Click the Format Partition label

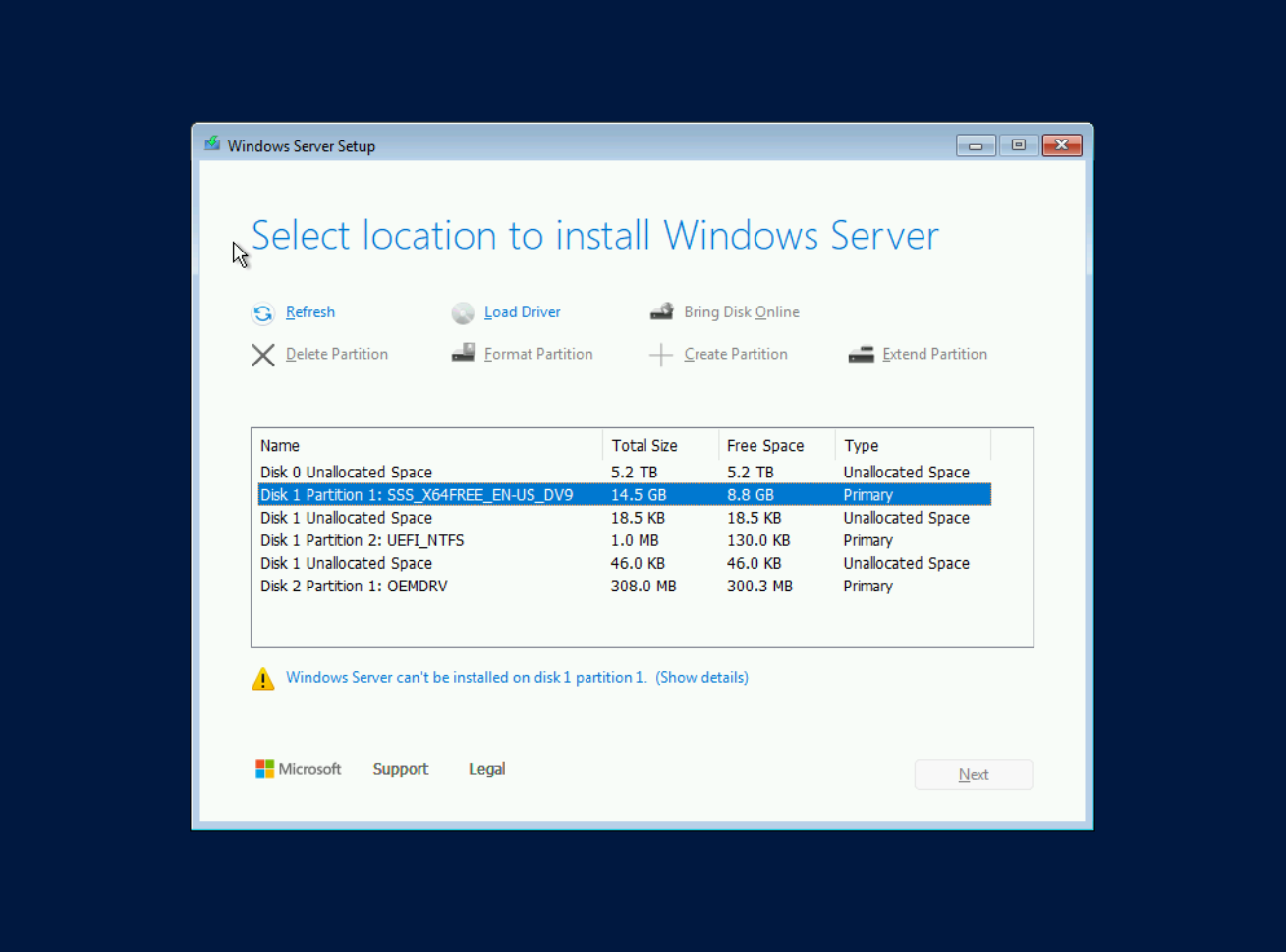click(538, 354)
